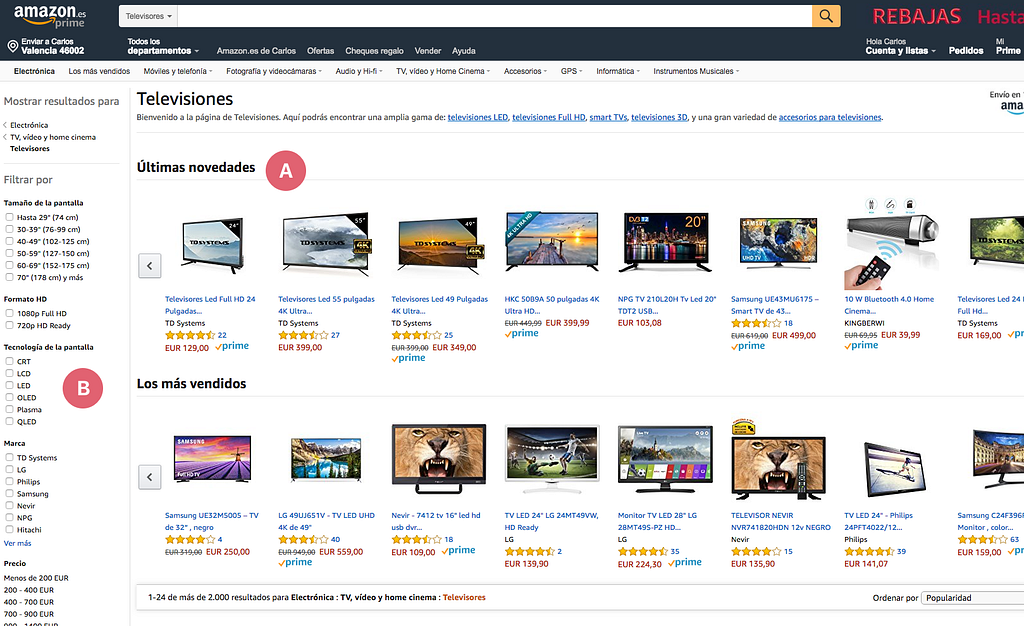Open TELEVISOR NEVIR NVR741820HDN title link
This screenshot has height=626, width=1024.
coord(780,521)
